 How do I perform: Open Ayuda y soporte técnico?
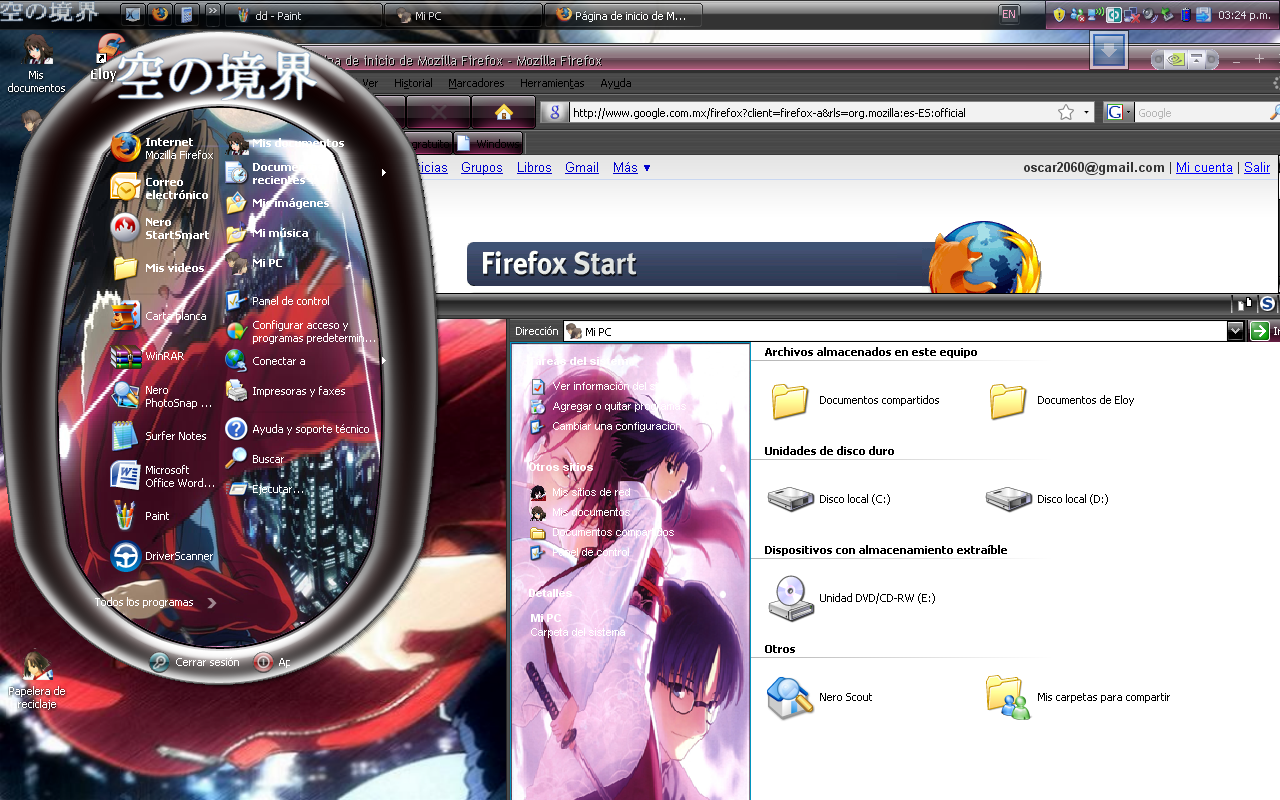(x=297, y=429)
